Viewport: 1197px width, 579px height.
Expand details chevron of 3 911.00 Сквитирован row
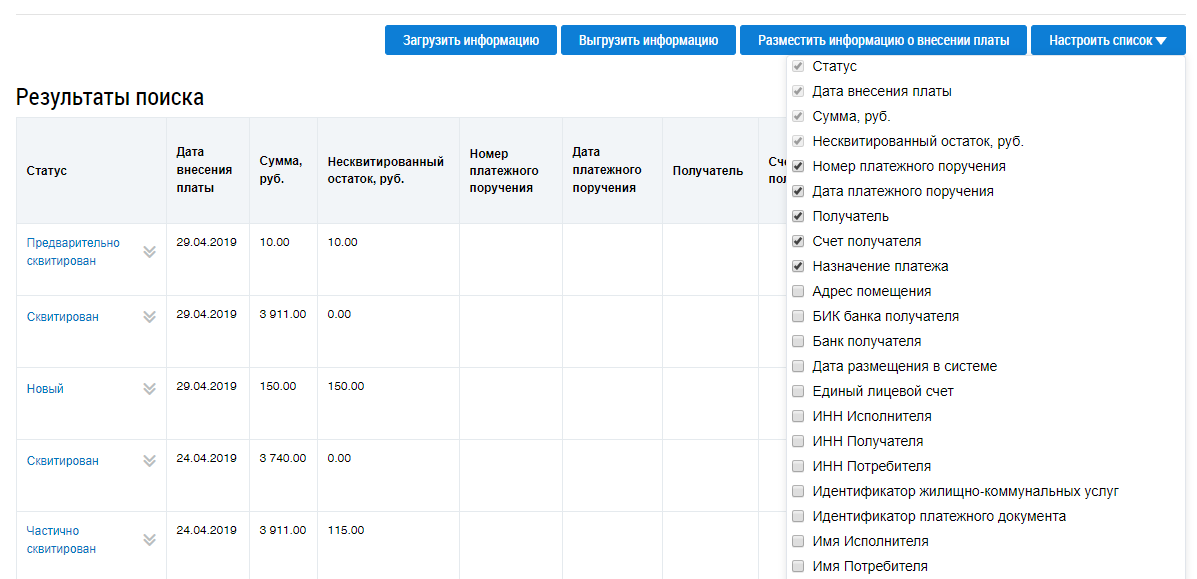pos(150,316)
